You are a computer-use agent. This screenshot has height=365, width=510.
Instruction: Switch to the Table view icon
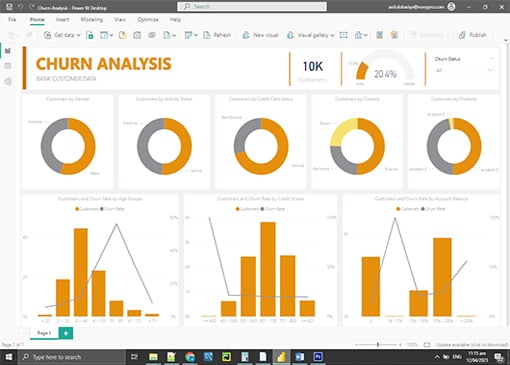pyautogui.click(x=8, y=66)
